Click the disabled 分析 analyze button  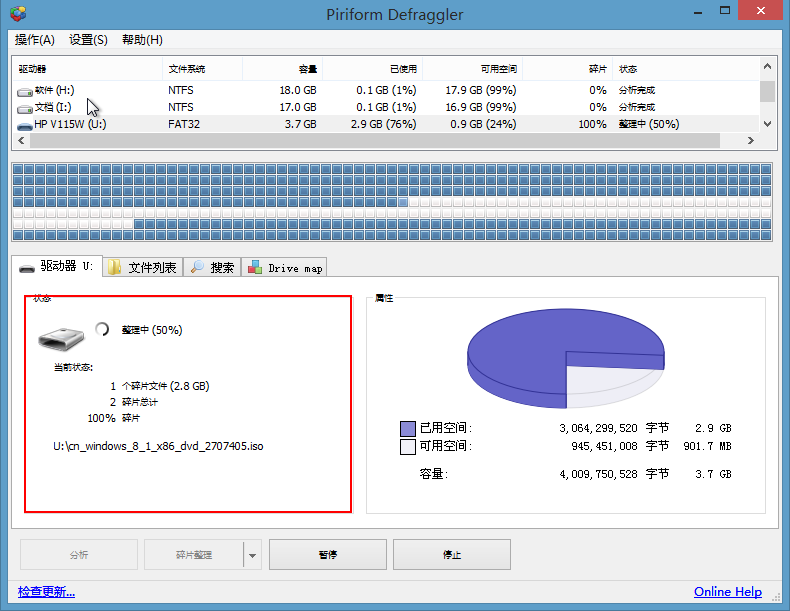[x=79, y=555]
